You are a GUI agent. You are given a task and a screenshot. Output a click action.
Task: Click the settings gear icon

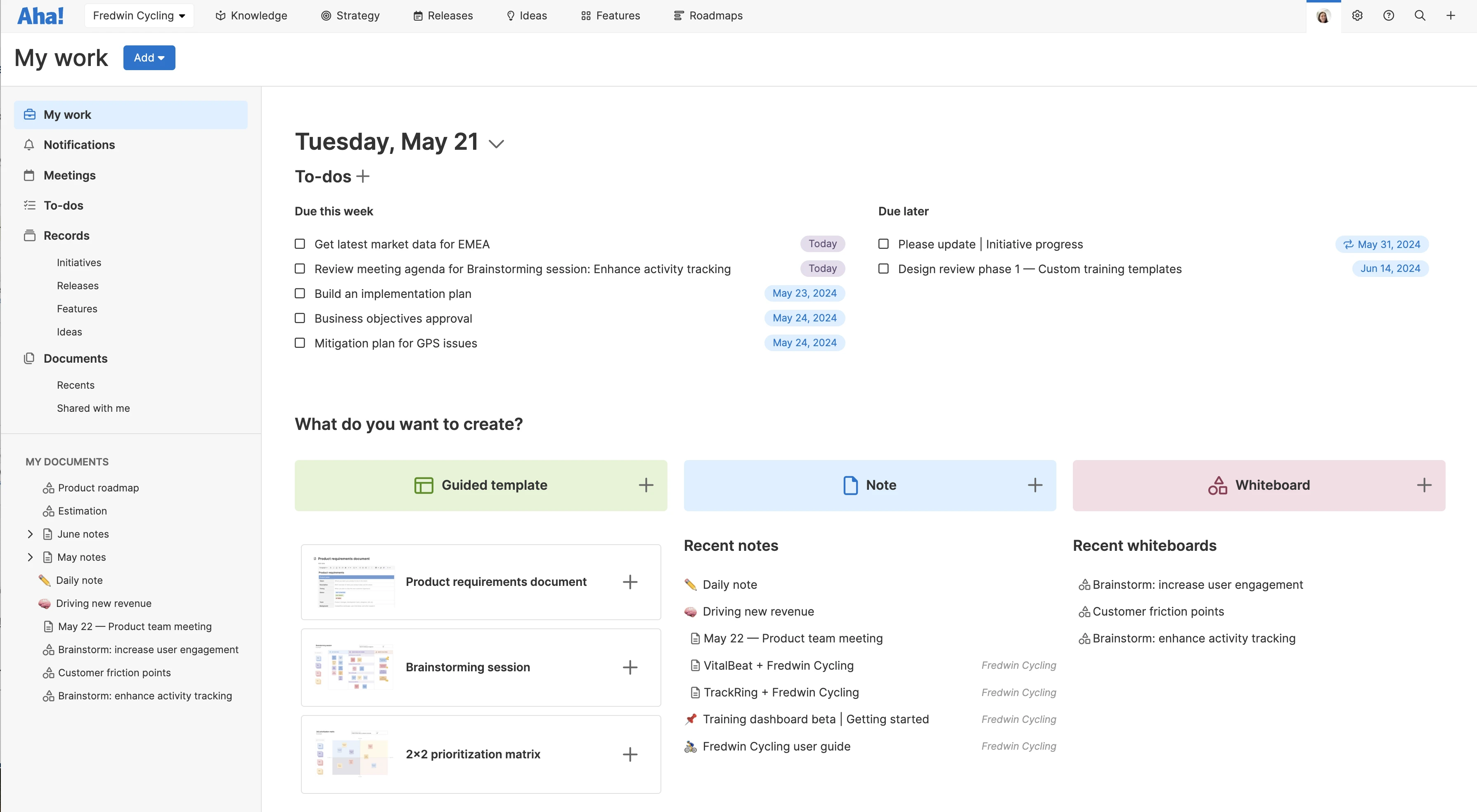[x=1356, y=15]
